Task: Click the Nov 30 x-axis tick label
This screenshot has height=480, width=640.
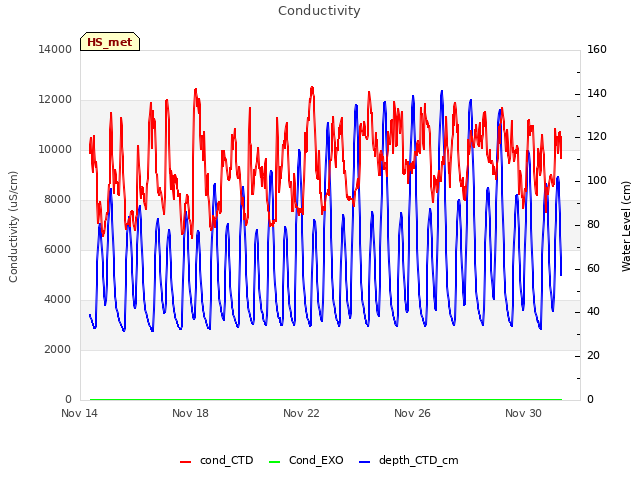Action: click(523, 413)
